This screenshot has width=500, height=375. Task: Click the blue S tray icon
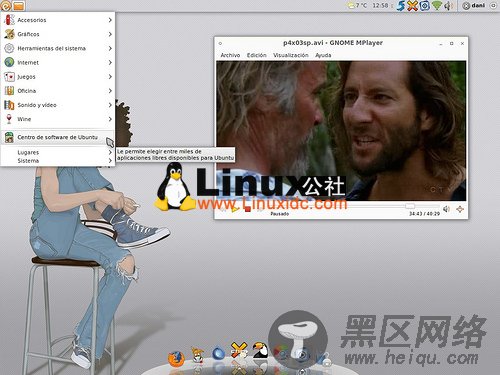click(x=401, y=5)
